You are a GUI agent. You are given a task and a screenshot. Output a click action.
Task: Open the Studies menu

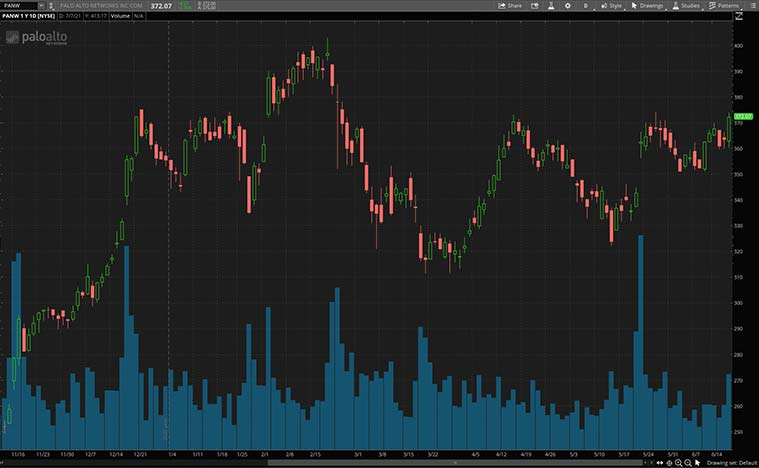coord(686,6)
